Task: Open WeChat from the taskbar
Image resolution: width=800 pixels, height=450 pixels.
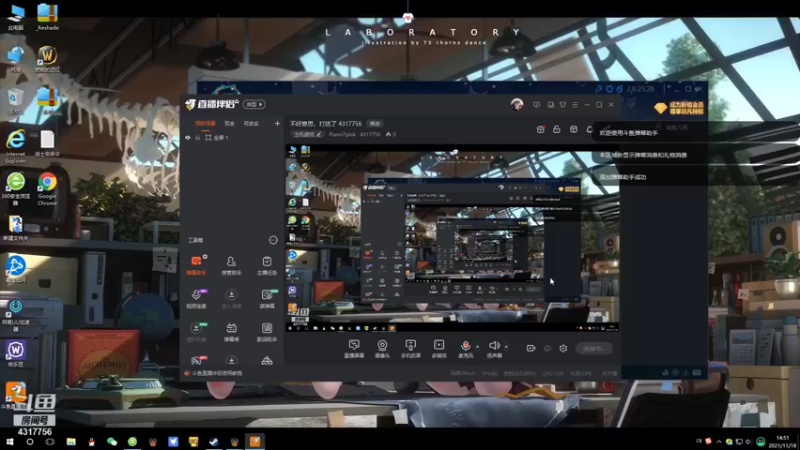Action: [112, 442]
